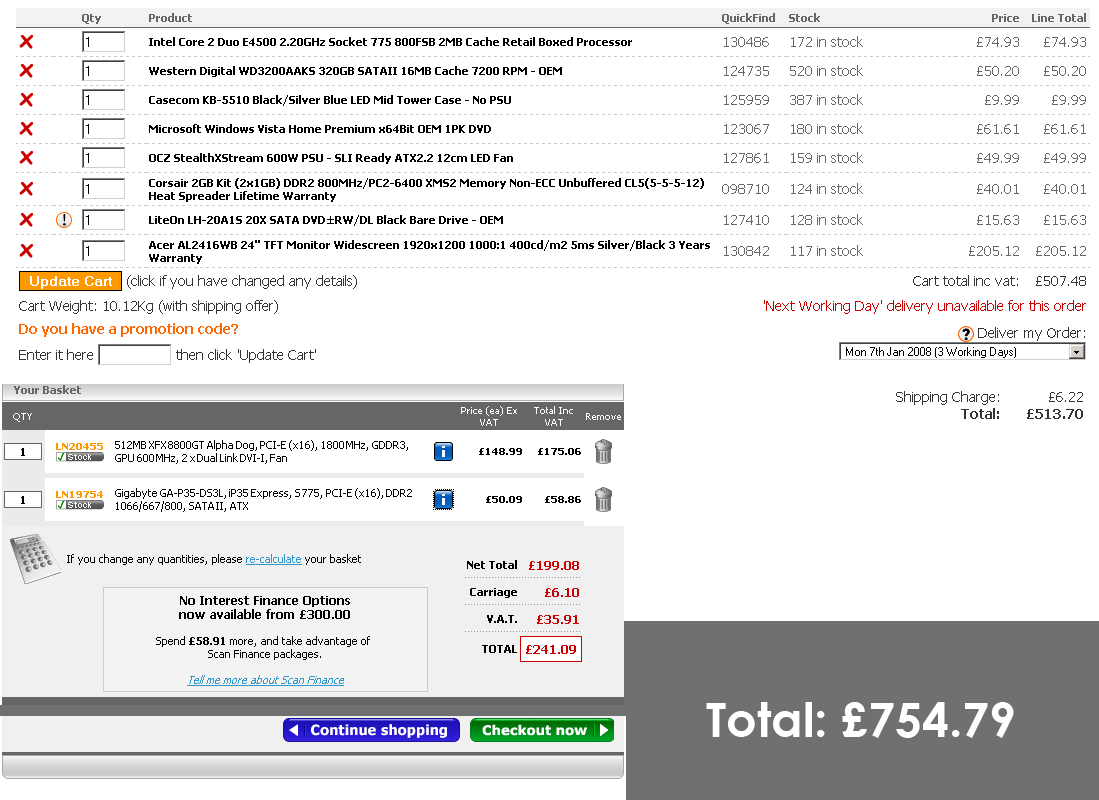The width and height of the screenshot is (1099, 800).
Task: Remove the Casecom KB-5510 case row
Action: click(26, 100)
